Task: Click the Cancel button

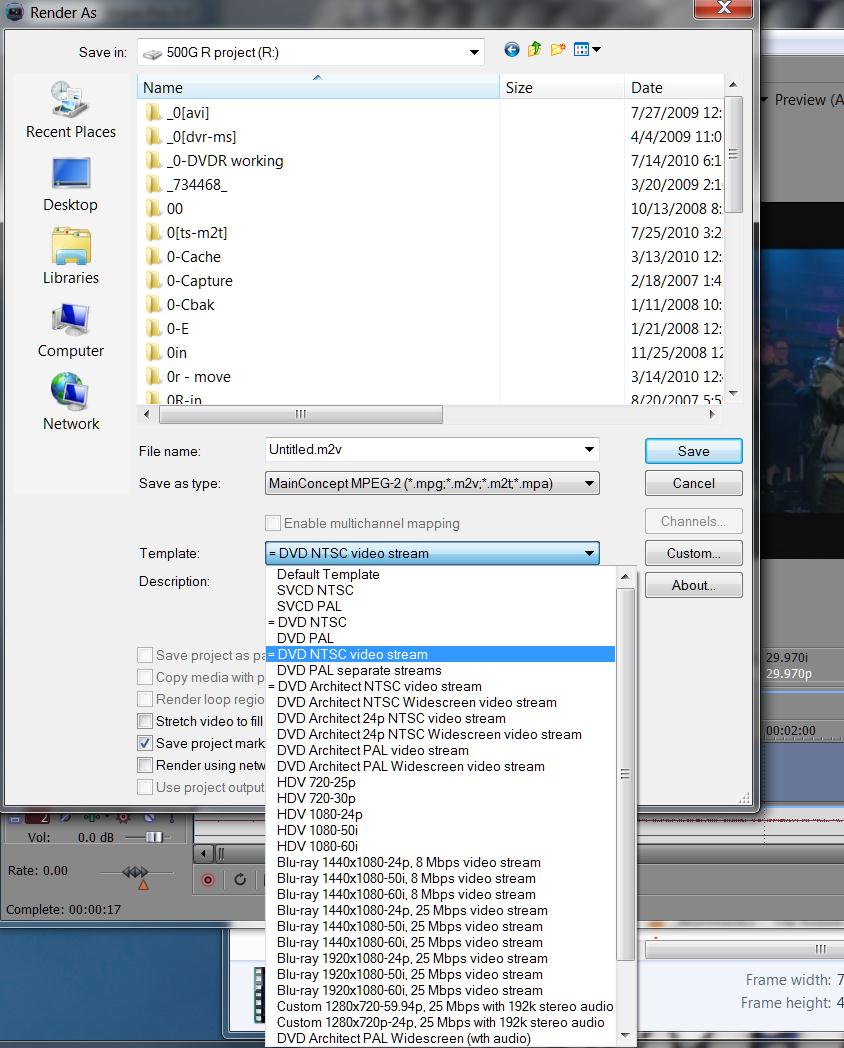Action: 694,483
